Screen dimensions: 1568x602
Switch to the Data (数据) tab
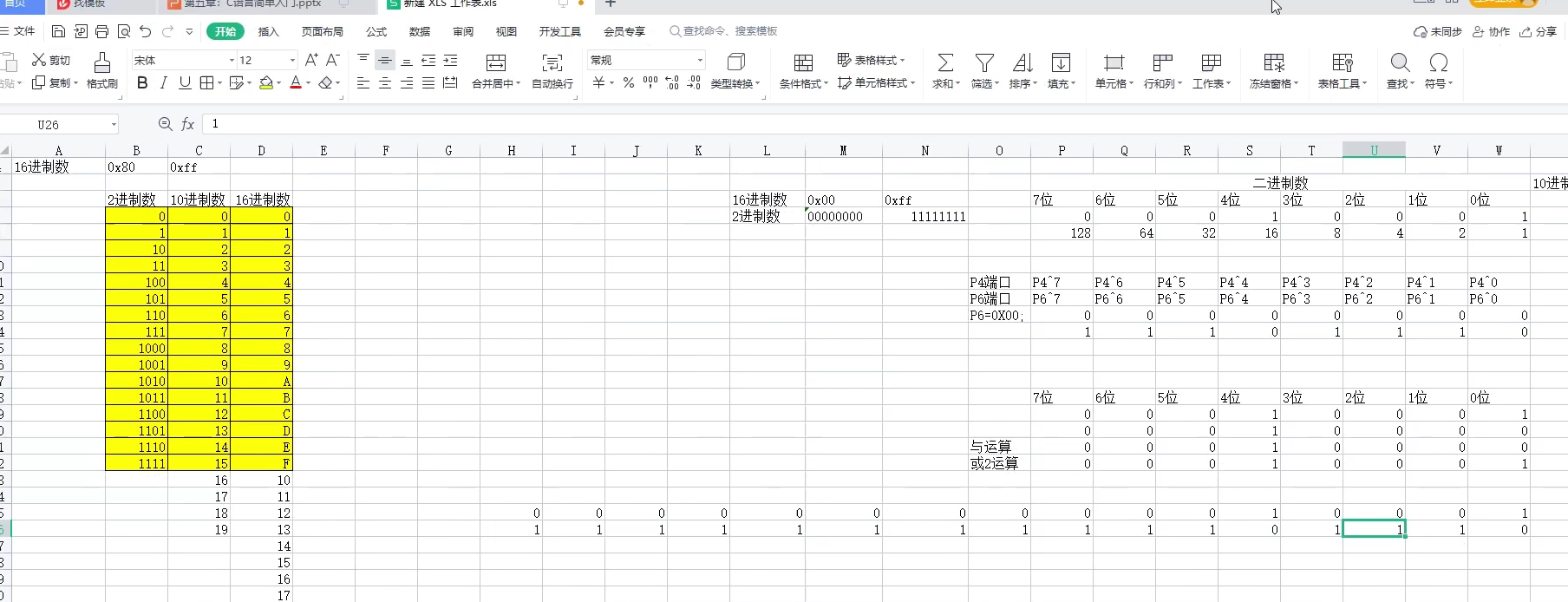coord(420,31)
